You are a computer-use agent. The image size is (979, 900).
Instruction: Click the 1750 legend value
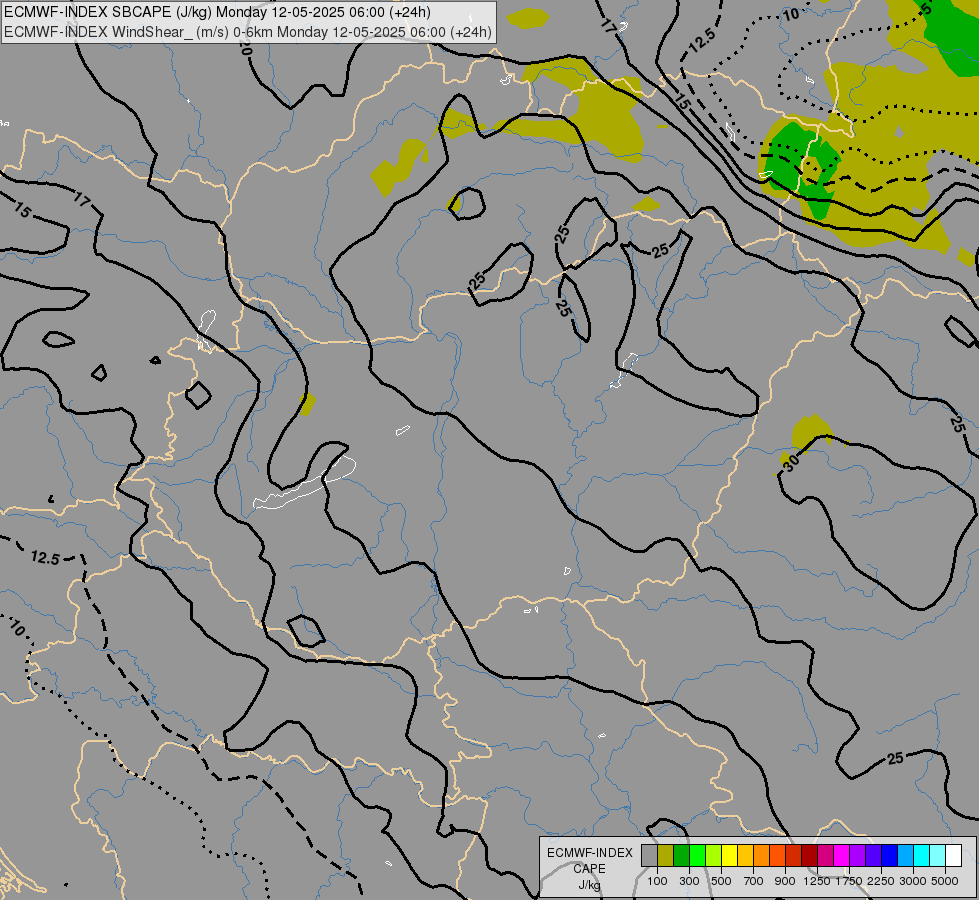pos(849,881)
